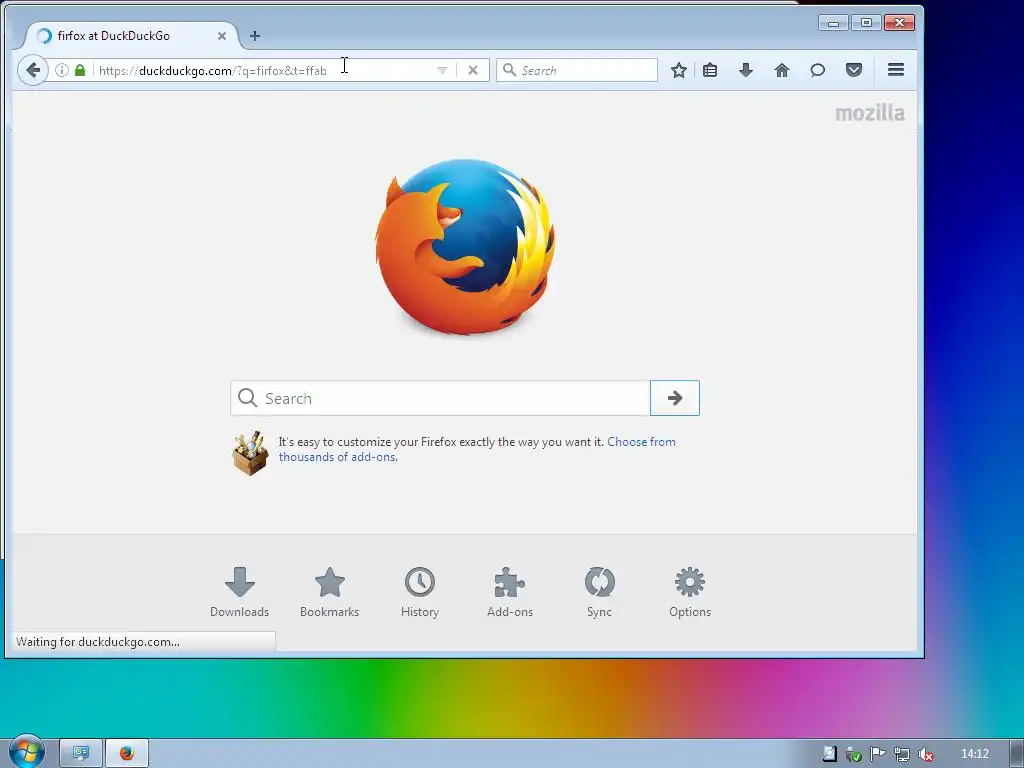Open the hamburger menu
Viewport: 1024px width, 768px height.
896,70
